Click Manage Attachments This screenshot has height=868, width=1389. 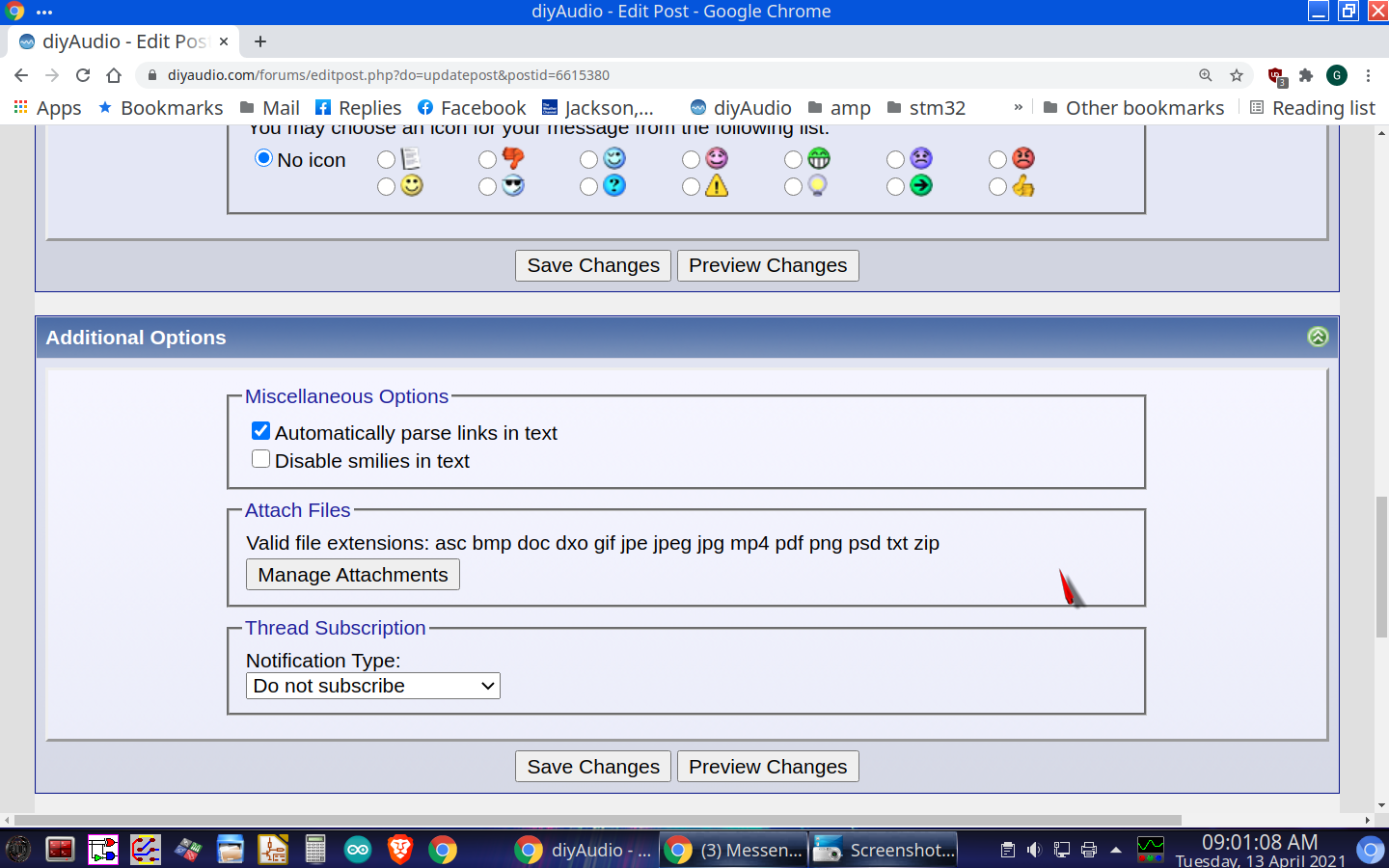pos(353,575)
